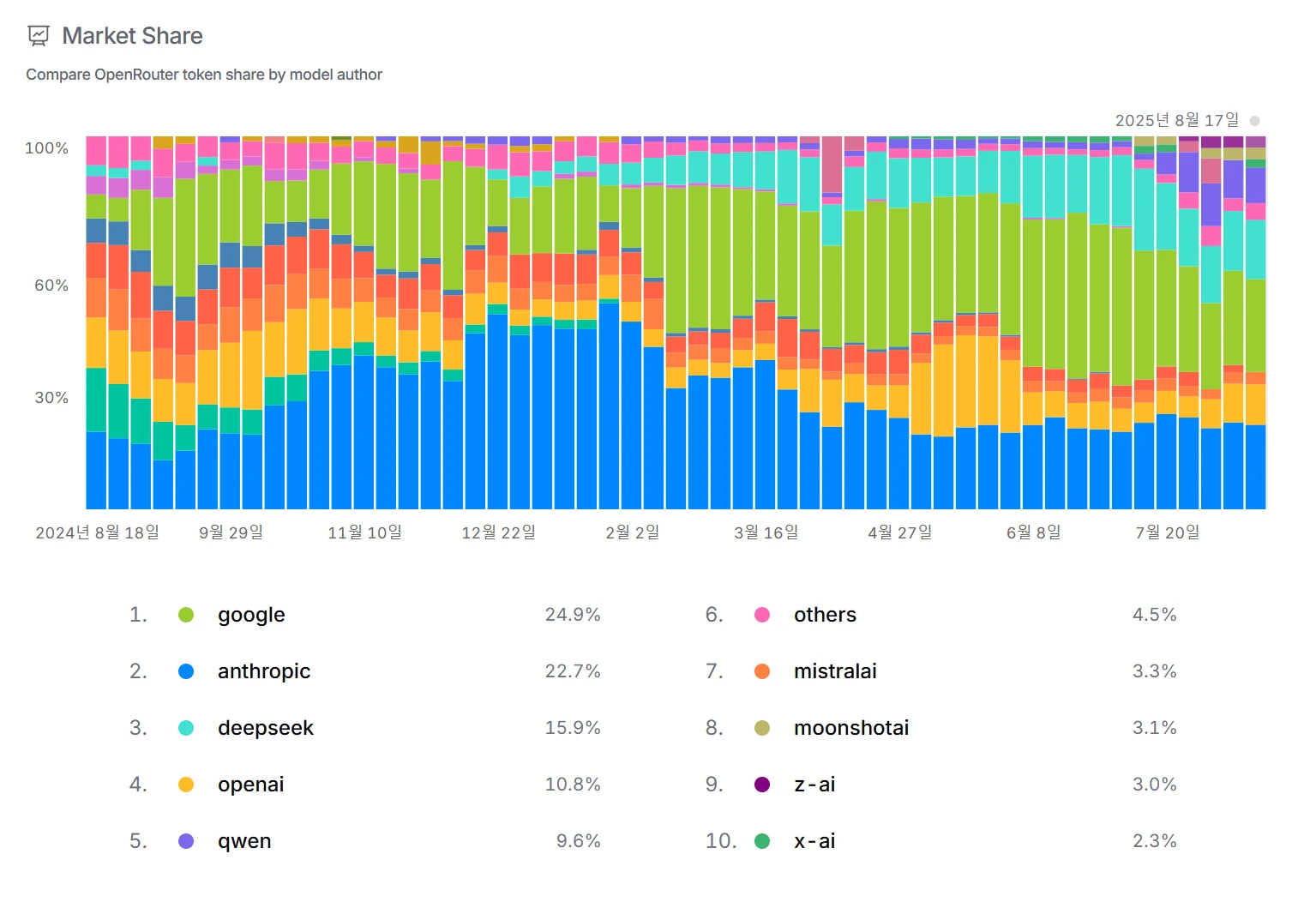Click the Market Share chart icon
Image resolution: width=1316 pixels, height=920 pixels.
pyautogui.click(x=39, y=36)
